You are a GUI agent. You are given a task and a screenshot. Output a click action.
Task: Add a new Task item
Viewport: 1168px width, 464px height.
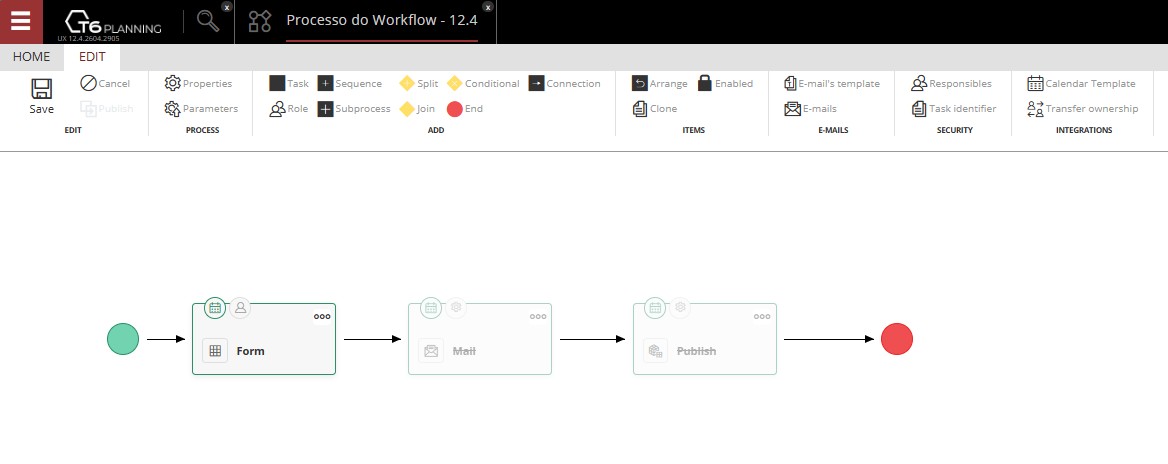289,83
